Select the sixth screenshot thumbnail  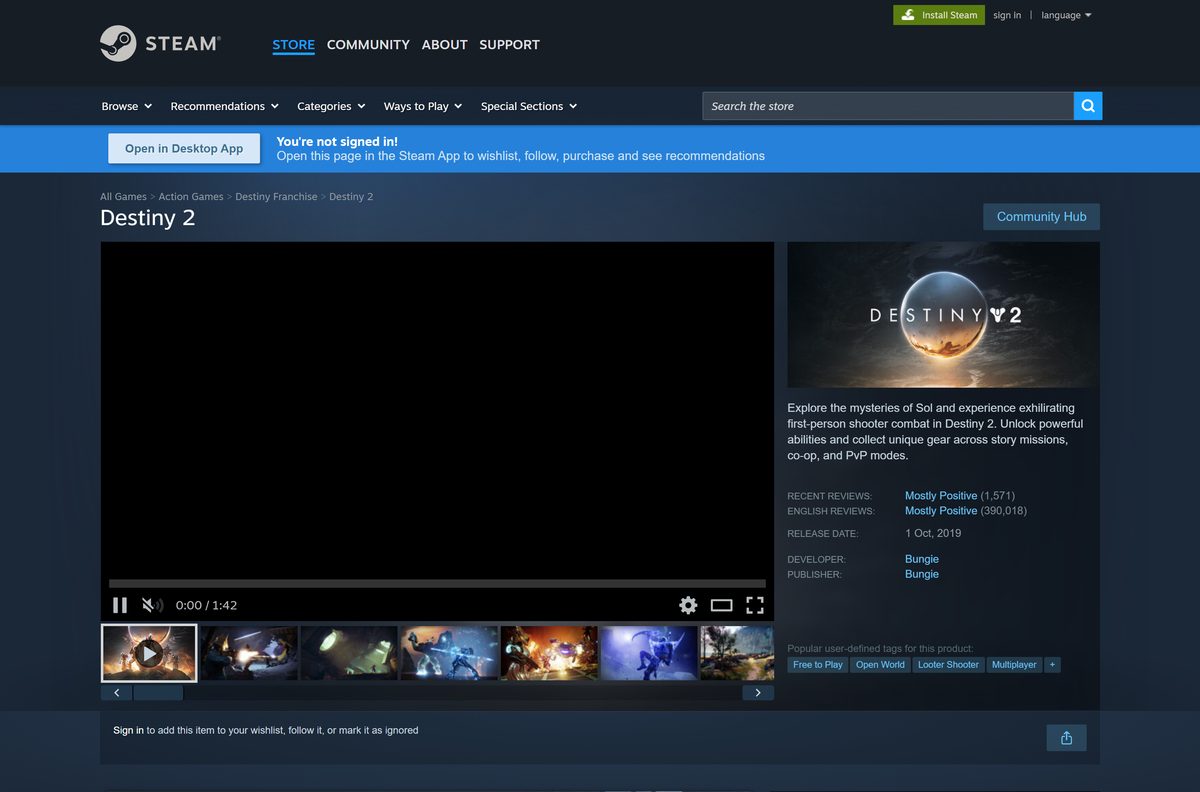[x=649, y=653]
